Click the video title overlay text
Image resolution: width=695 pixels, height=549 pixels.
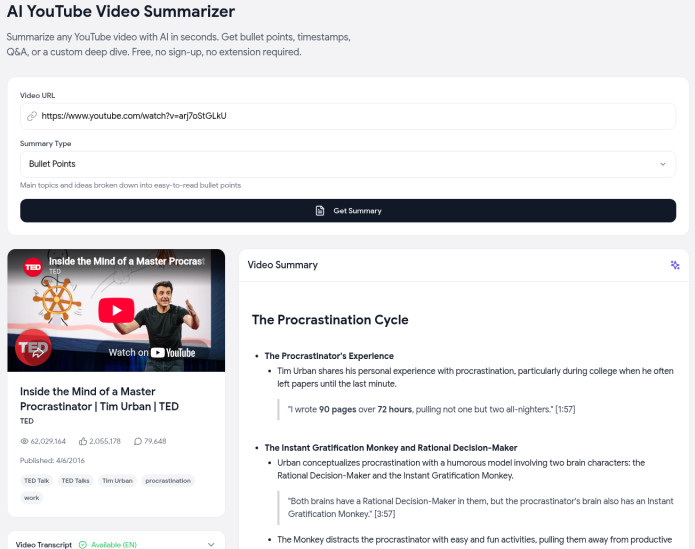pos(127,261)
